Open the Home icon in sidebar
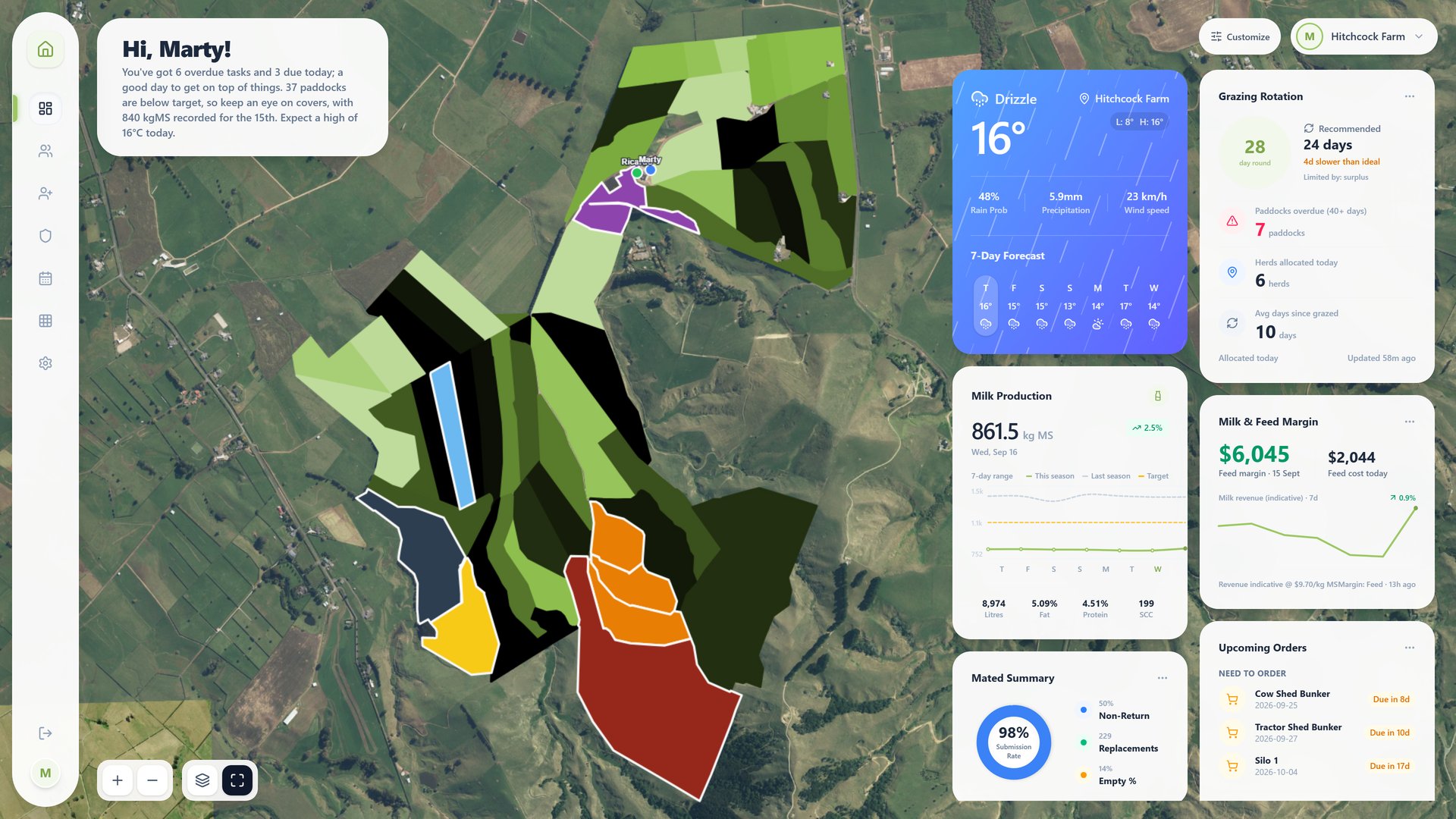The image size is (1456, 819). 45,49
